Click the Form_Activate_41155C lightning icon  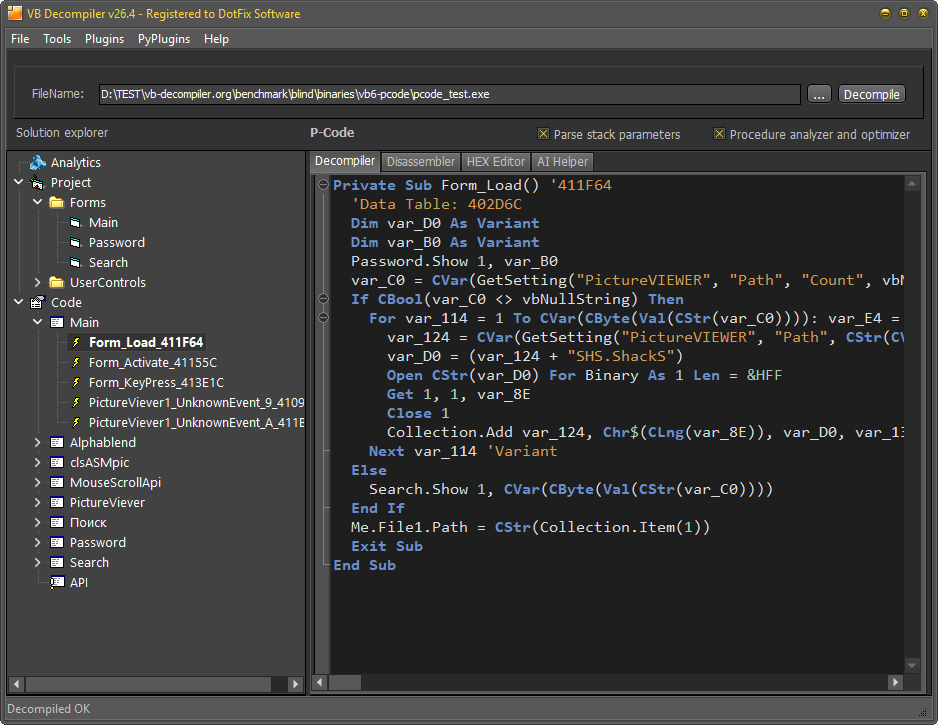point(76,362)
